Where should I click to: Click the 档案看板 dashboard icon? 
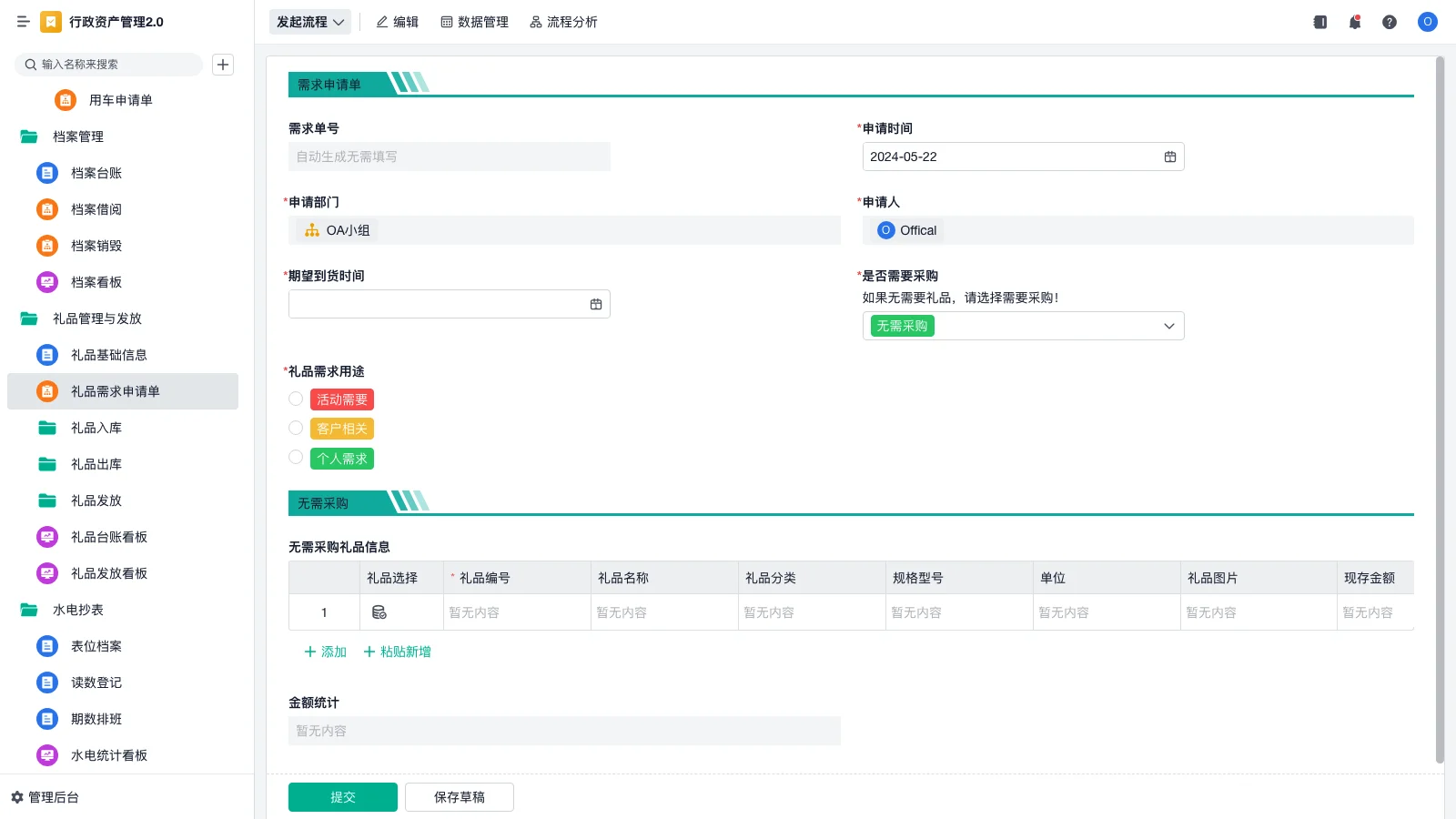[x=47, y=282]
